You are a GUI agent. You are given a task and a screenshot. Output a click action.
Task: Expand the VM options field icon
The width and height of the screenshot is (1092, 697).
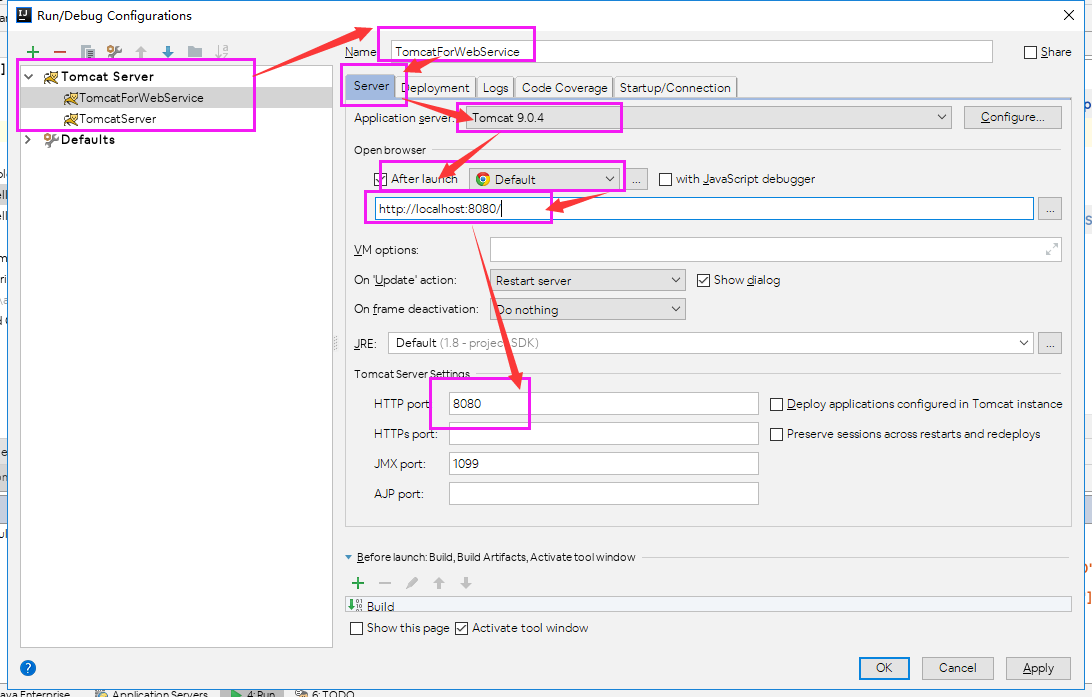tap(1052, 250)
